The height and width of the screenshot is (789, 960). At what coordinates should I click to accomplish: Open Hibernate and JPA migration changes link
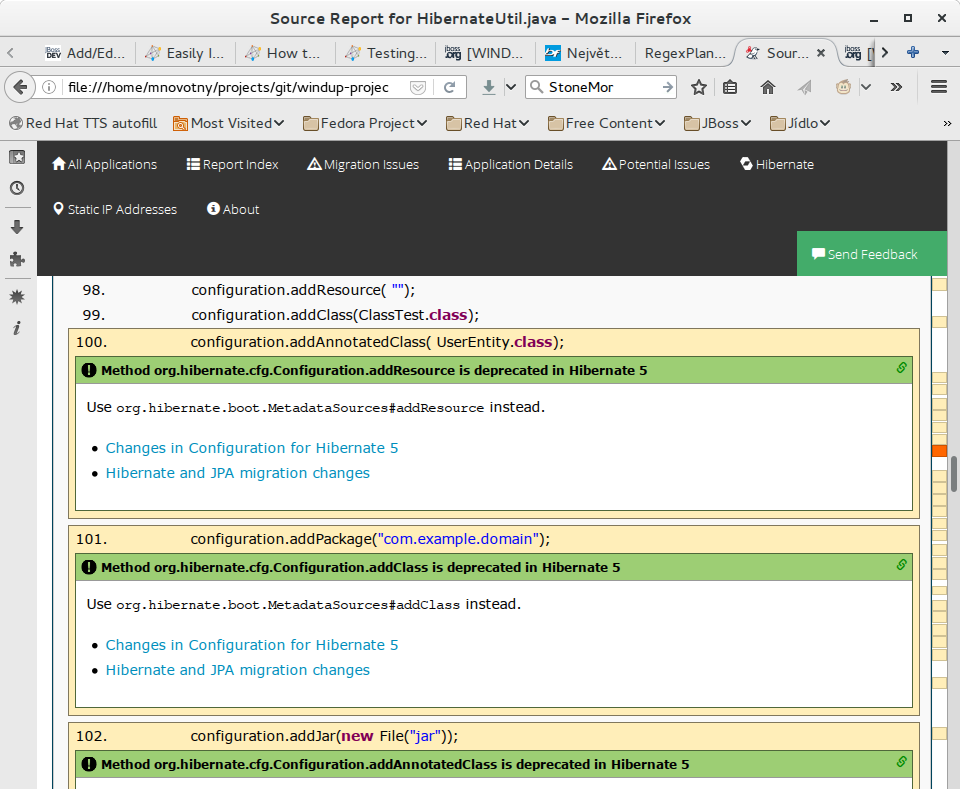[x=237, y=473]
